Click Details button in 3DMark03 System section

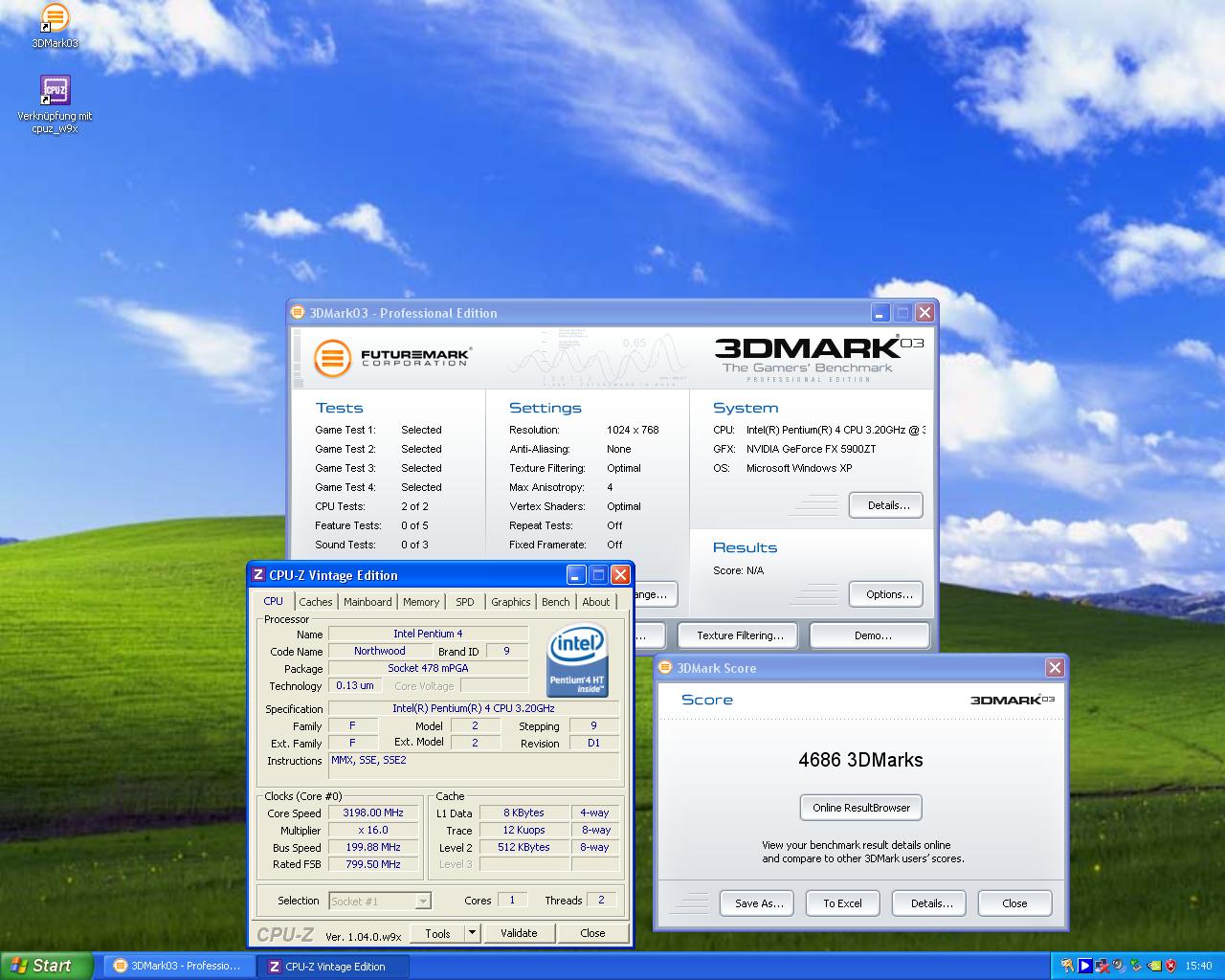886,505
